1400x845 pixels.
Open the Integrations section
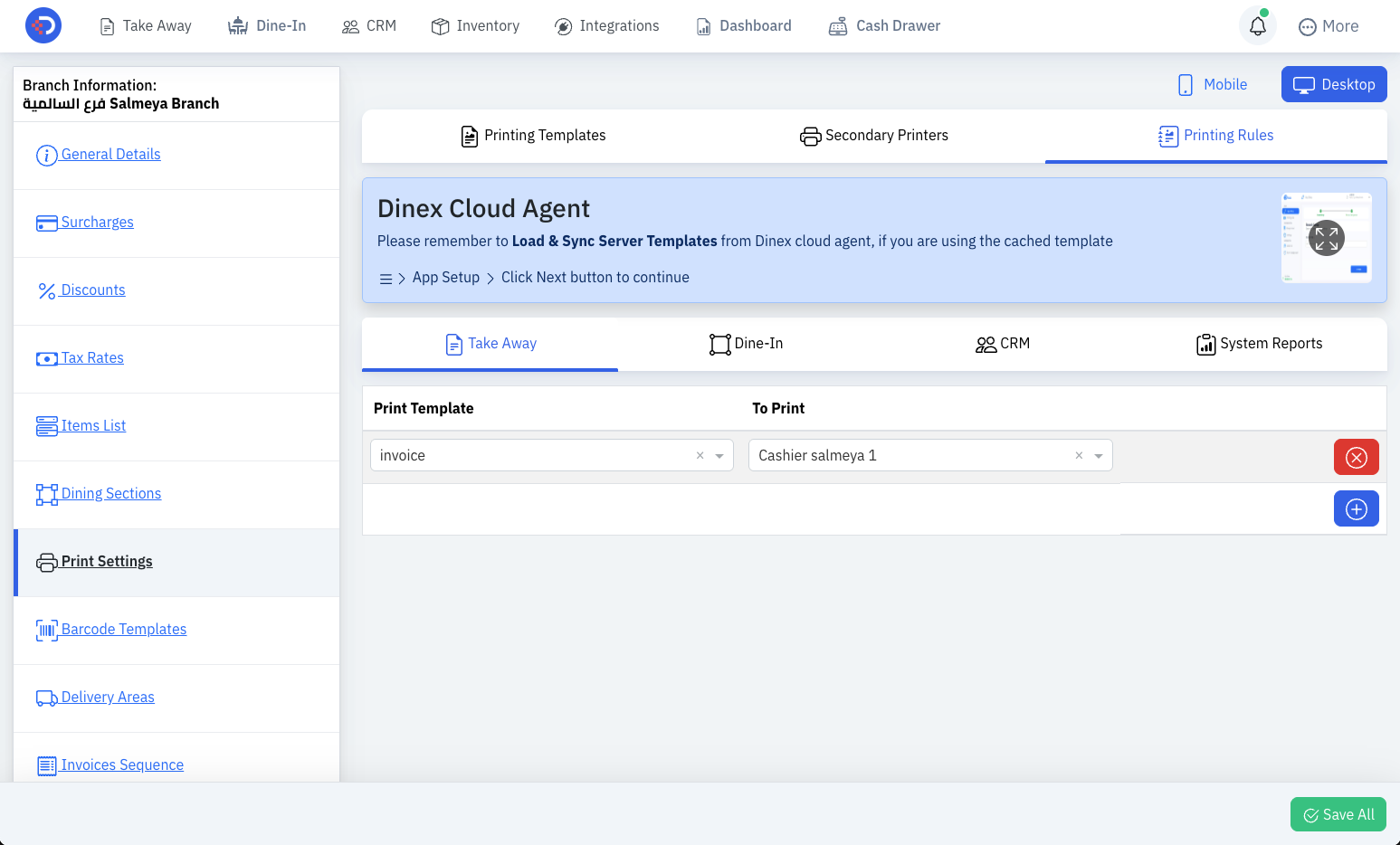tap(607, 26)
